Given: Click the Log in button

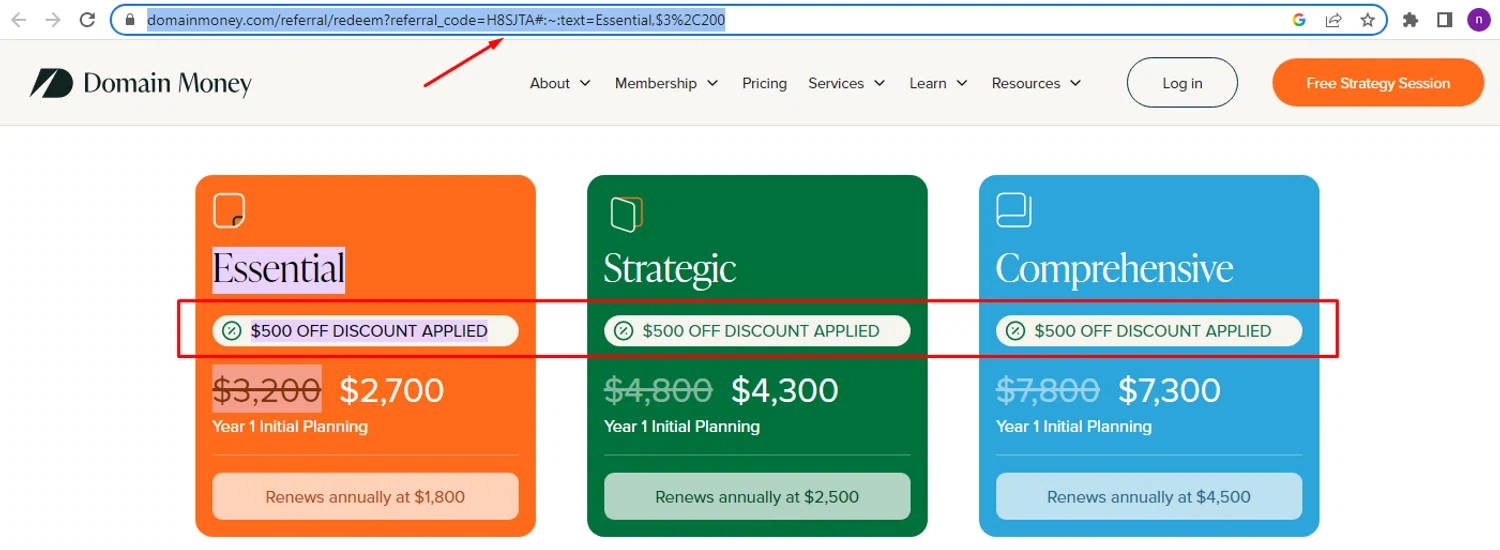Looking at the screenshot, I should pos(1182,83).
